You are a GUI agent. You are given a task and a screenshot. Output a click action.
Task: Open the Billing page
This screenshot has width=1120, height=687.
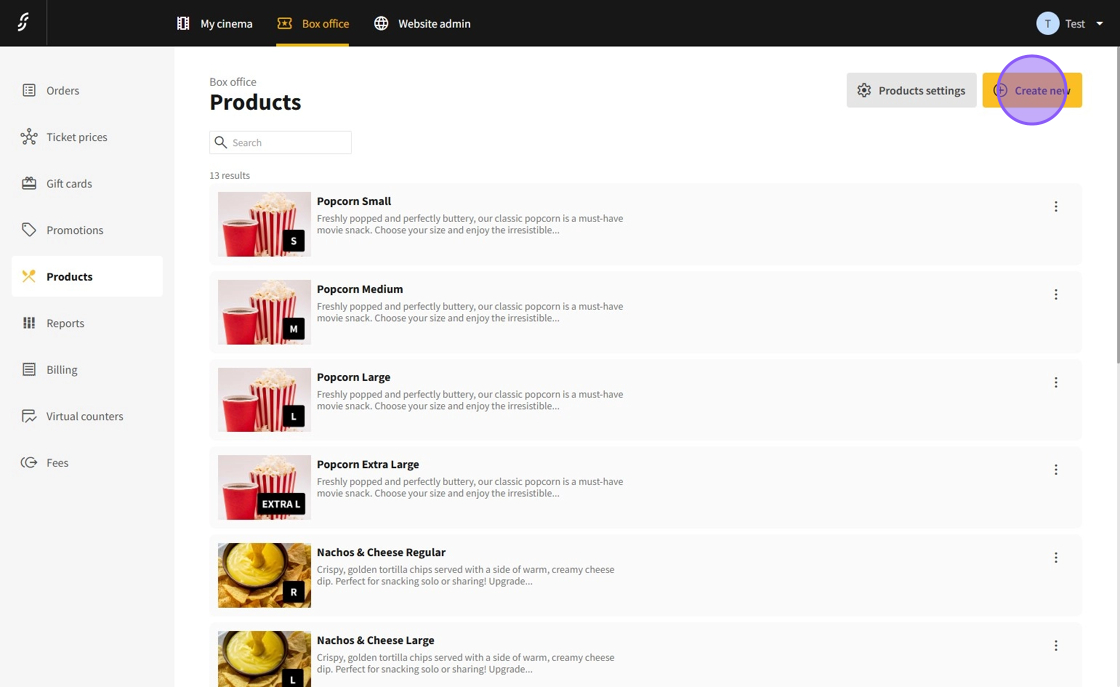pyautogui.click(x=61, y=370)
